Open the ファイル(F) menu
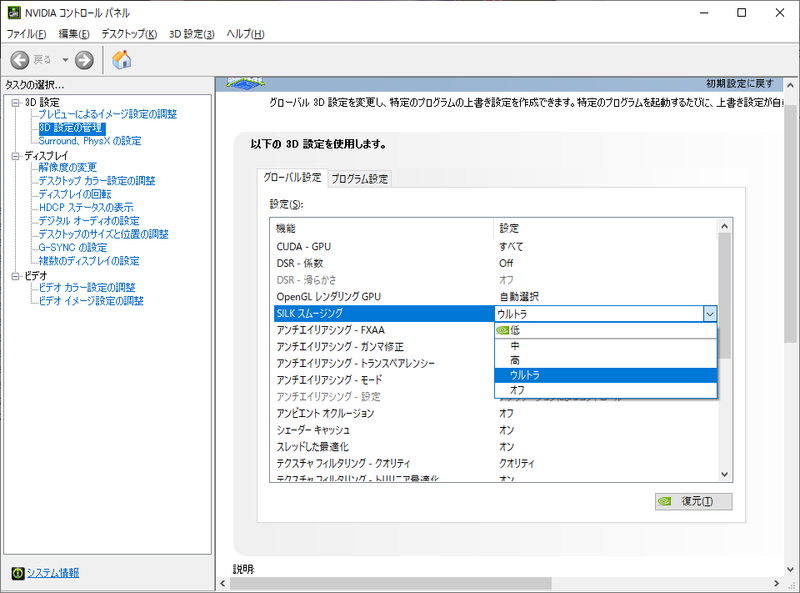800x593 pixels. coord(26,34)
